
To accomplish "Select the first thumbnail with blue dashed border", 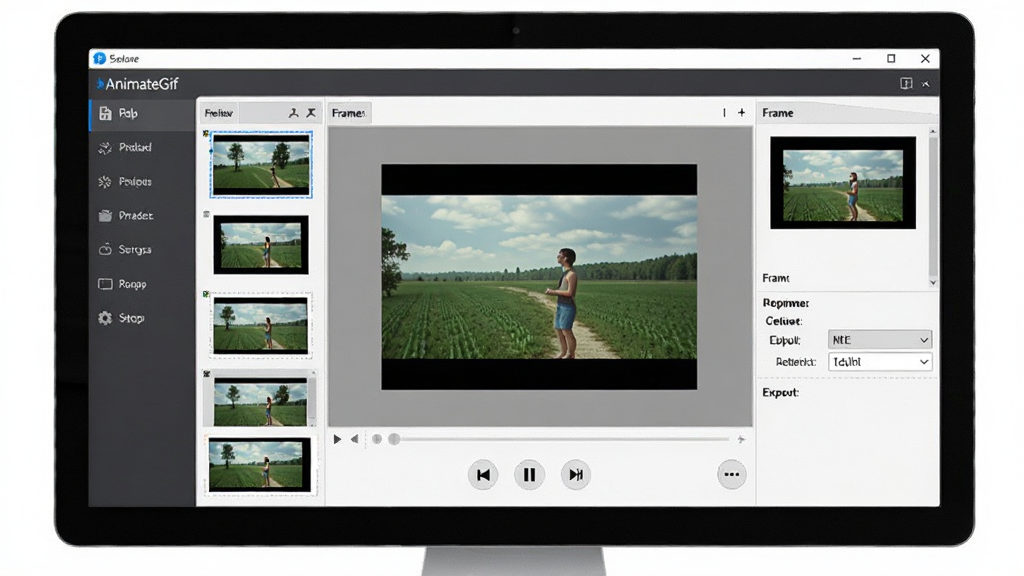I will tap(261, 165).
